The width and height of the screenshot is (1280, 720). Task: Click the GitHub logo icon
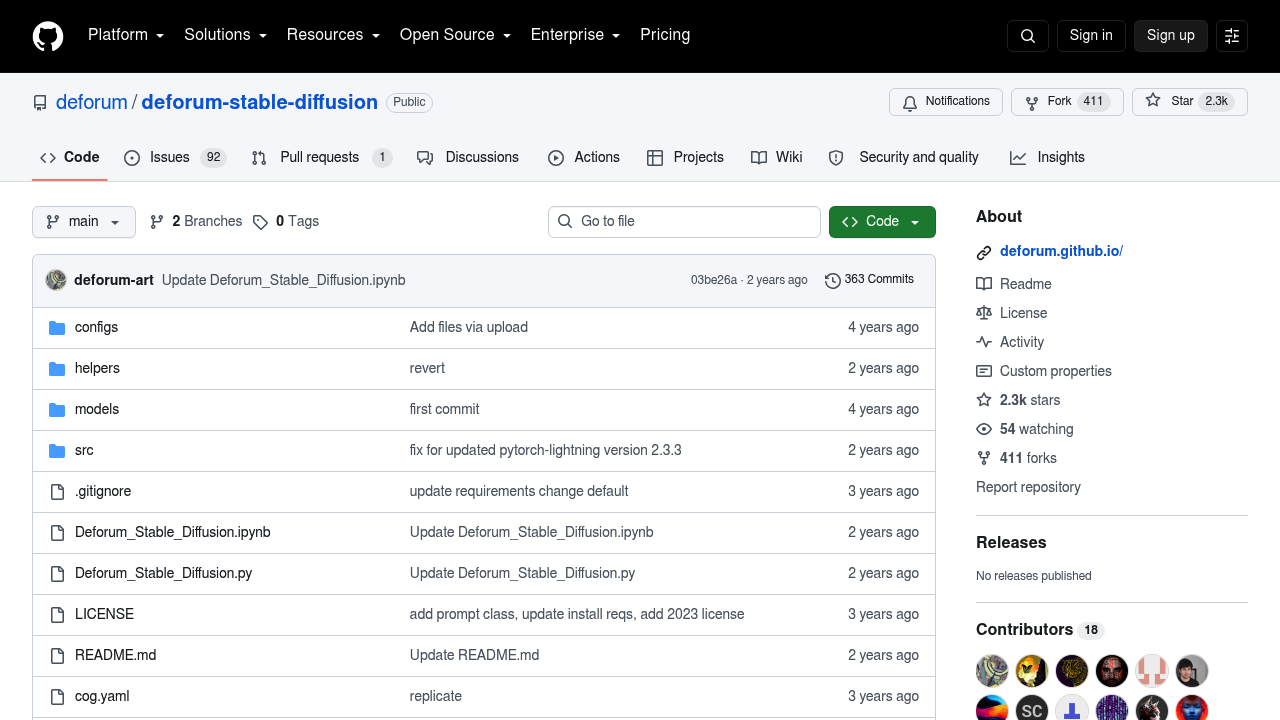tap(48, 36)
